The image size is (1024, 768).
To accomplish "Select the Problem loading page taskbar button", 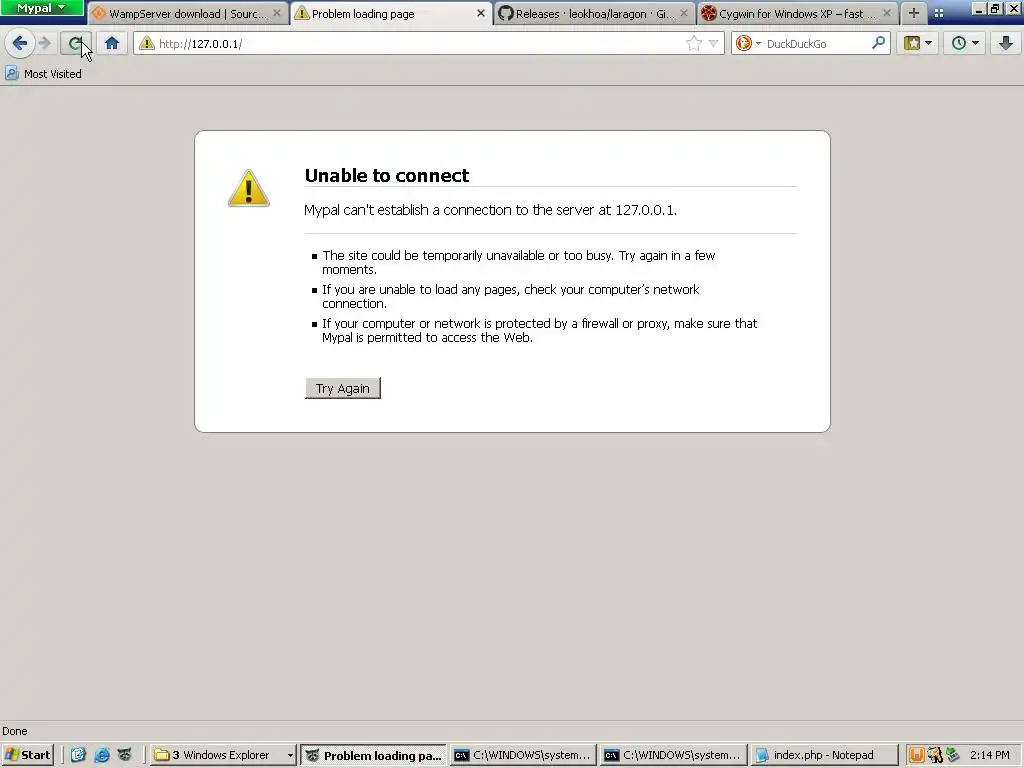I will pyautogui.click(x=374, y=756).
